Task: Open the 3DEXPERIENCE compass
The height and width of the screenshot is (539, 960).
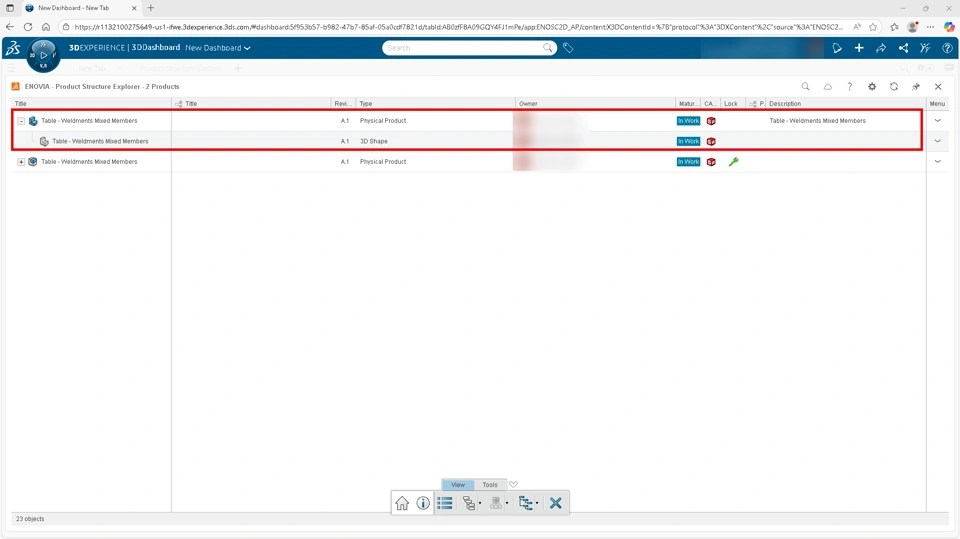Action: [x=43, y=55]
